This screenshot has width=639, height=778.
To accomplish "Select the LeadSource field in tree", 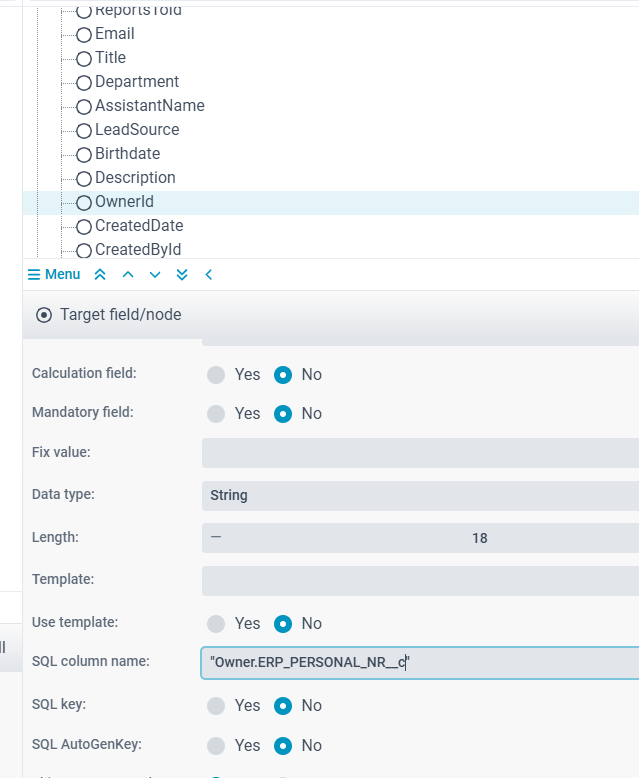I will click(x=137, y=130).
